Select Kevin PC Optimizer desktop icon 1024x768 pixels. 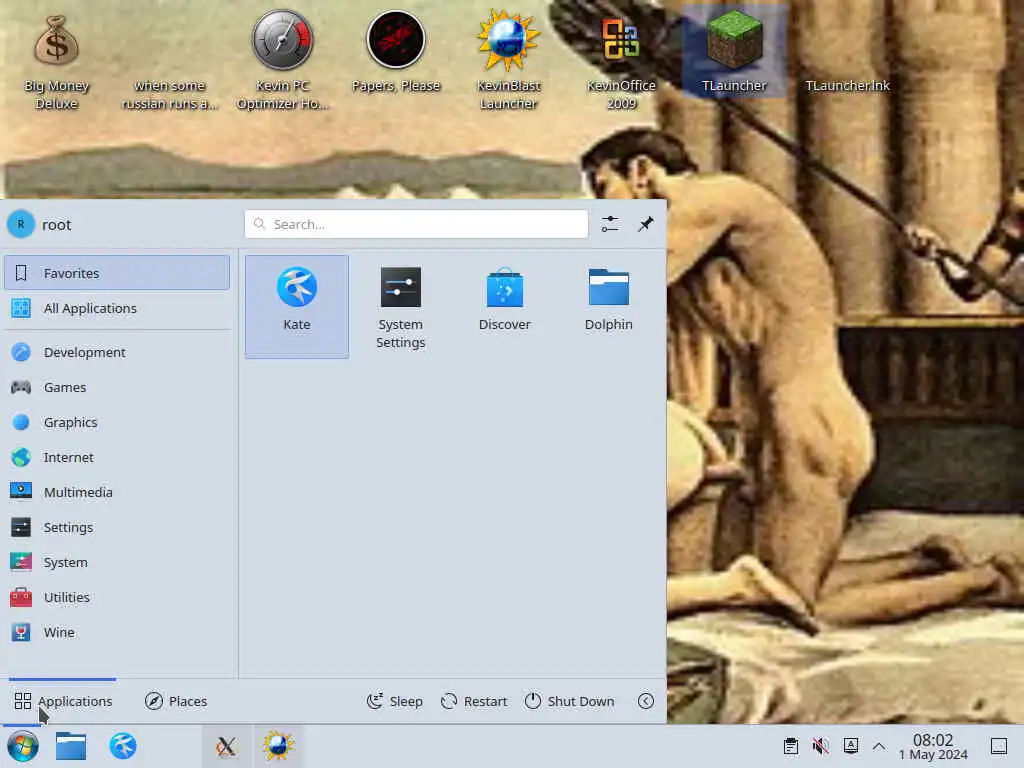282,60
